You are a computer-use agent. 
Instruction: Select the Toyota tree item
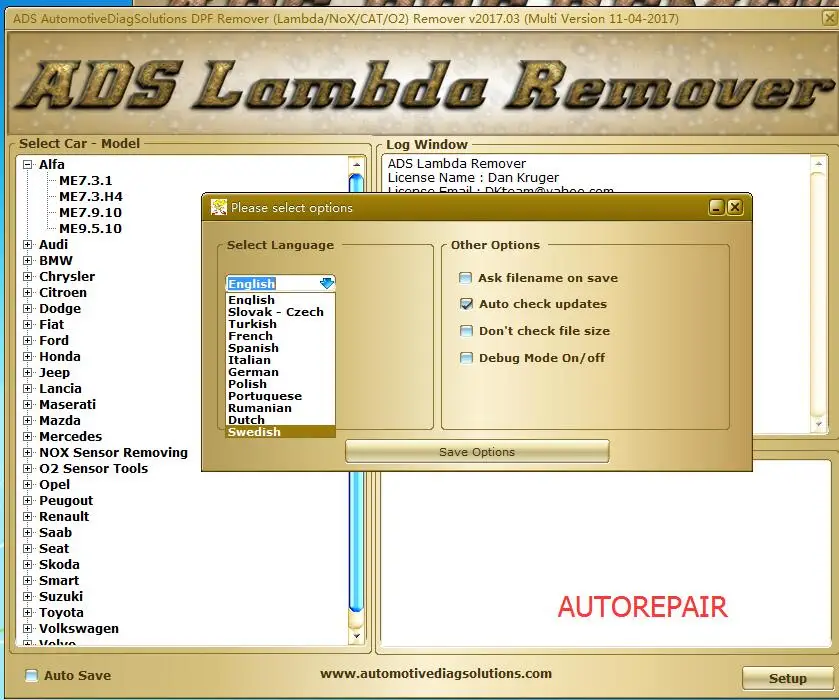[x=61, y=613]
